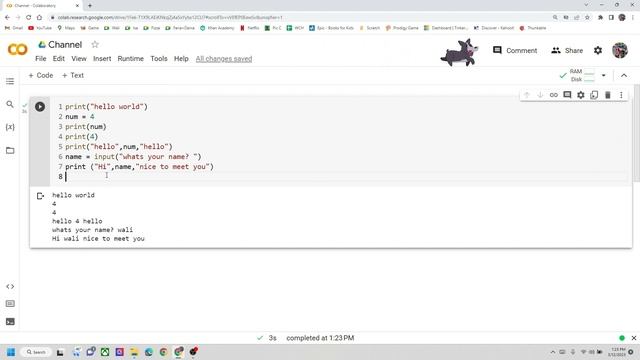Open the terminal icon in sidebar
Image resolution: width=640 pixels, height=360 pixels.
pyautogui.click(x=10, y=322)
